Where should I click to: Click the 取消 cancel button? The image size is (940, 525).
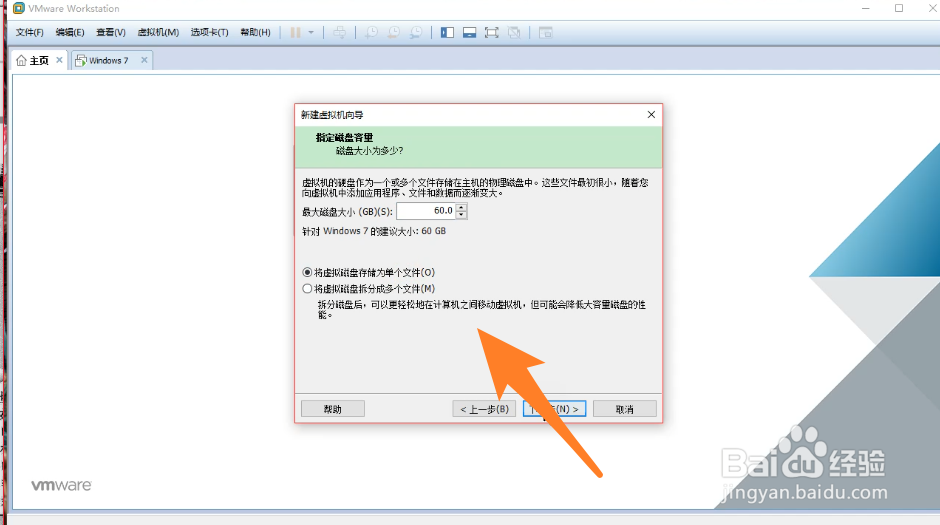click(x=625, y=409)
